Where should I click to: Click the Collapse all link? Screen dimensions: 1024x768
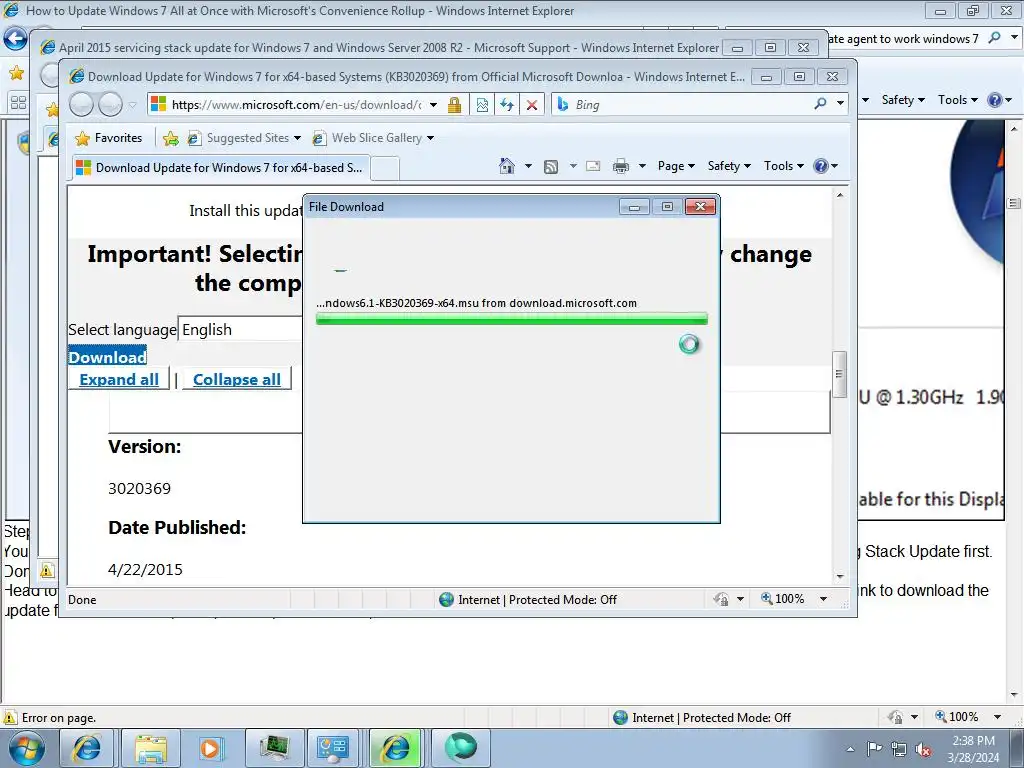point(236,379)
